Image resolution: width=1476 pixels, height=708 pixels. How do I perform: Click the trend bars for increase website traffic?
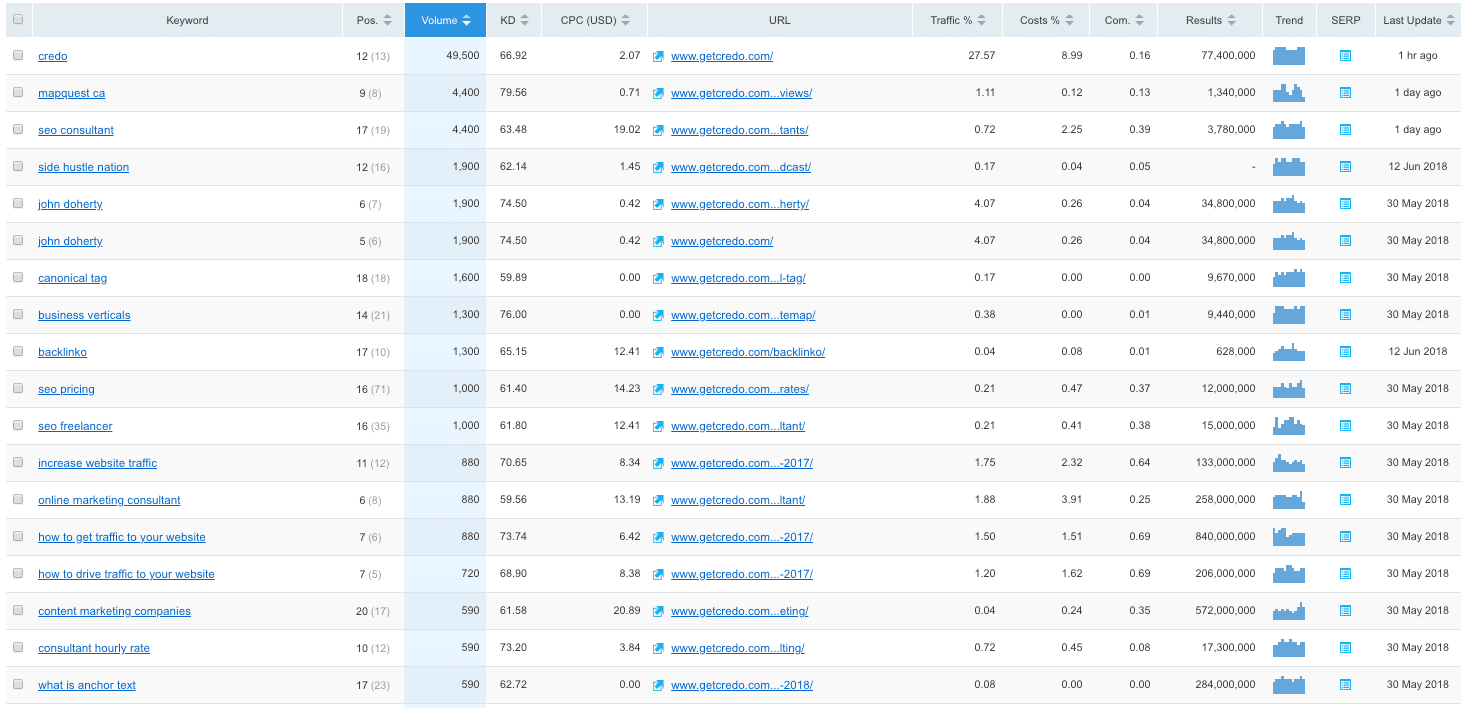[1289, 462]
